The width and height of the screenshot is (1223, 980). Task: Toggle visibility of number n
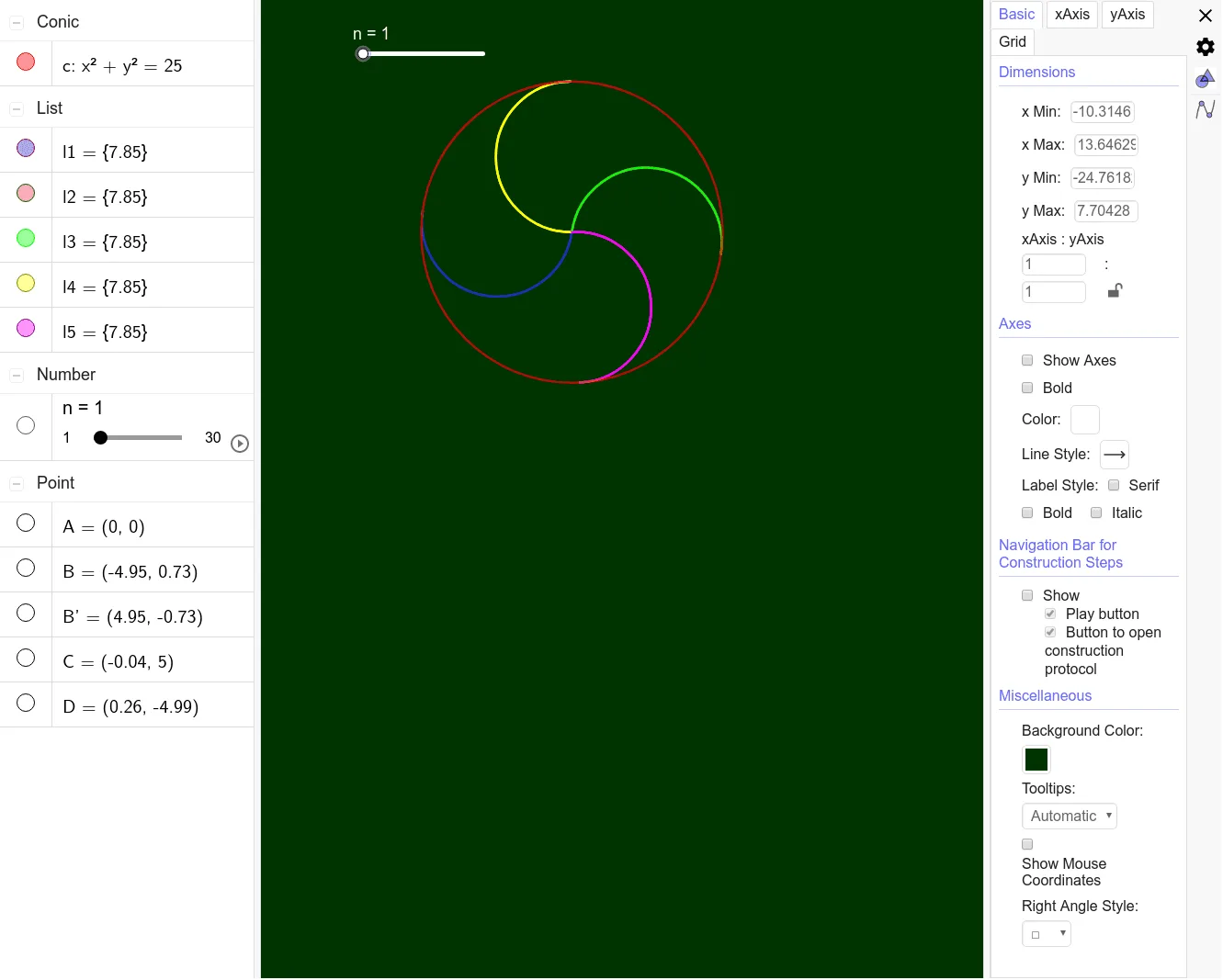tap(26, 425)
